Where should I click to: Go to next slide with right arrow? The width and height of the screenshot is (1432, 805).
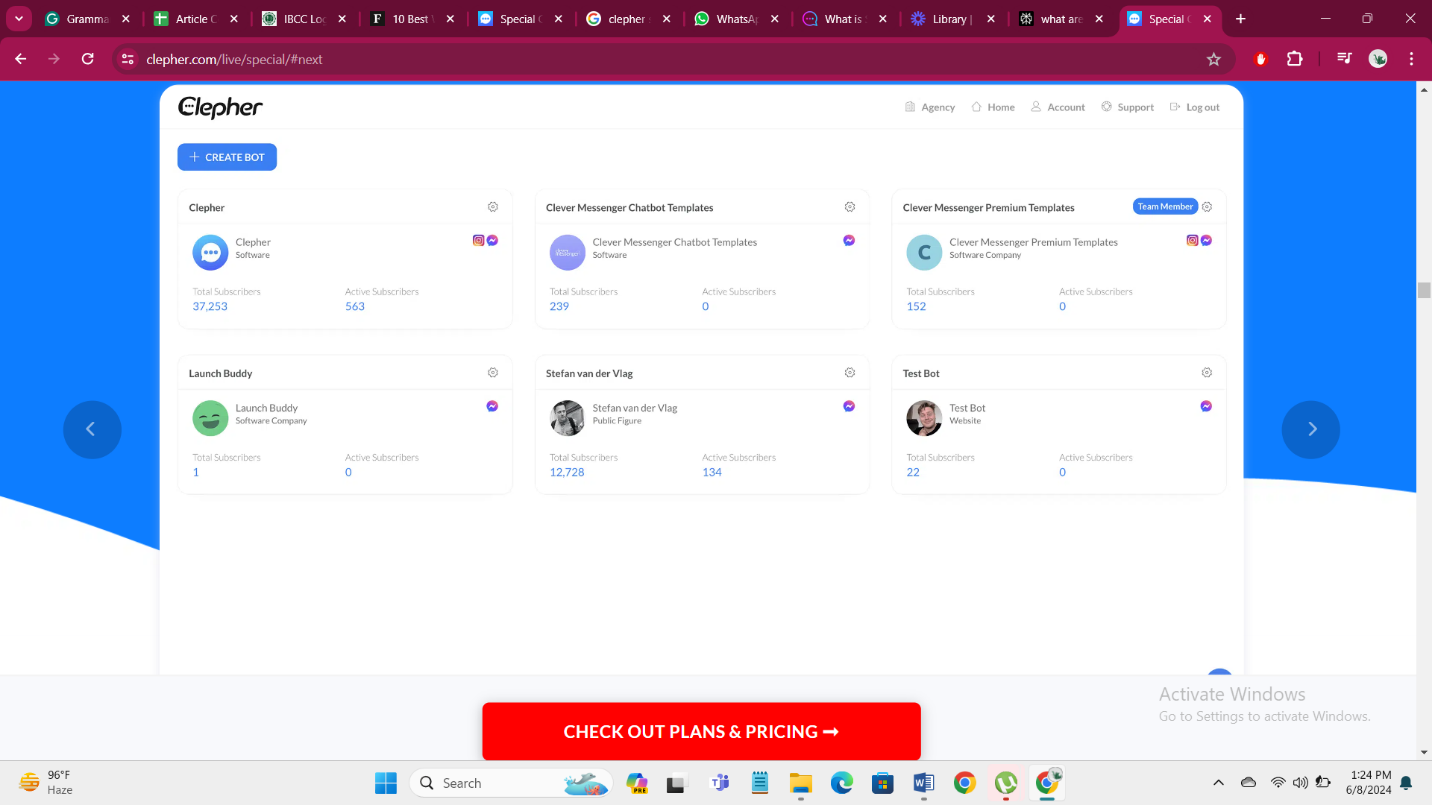point(1311,430)
